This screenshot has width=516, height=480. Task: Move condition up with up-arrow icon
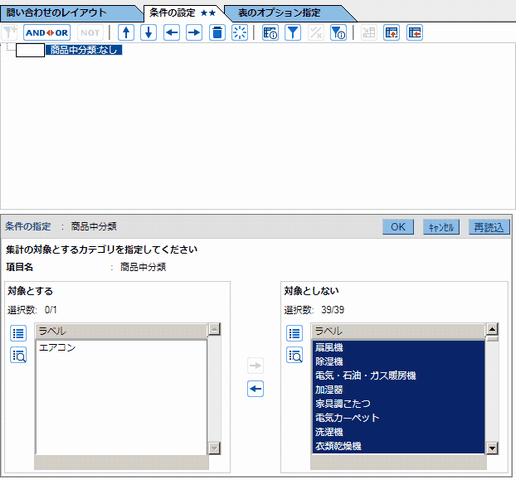pyautogui.click(x=126, y=33)
